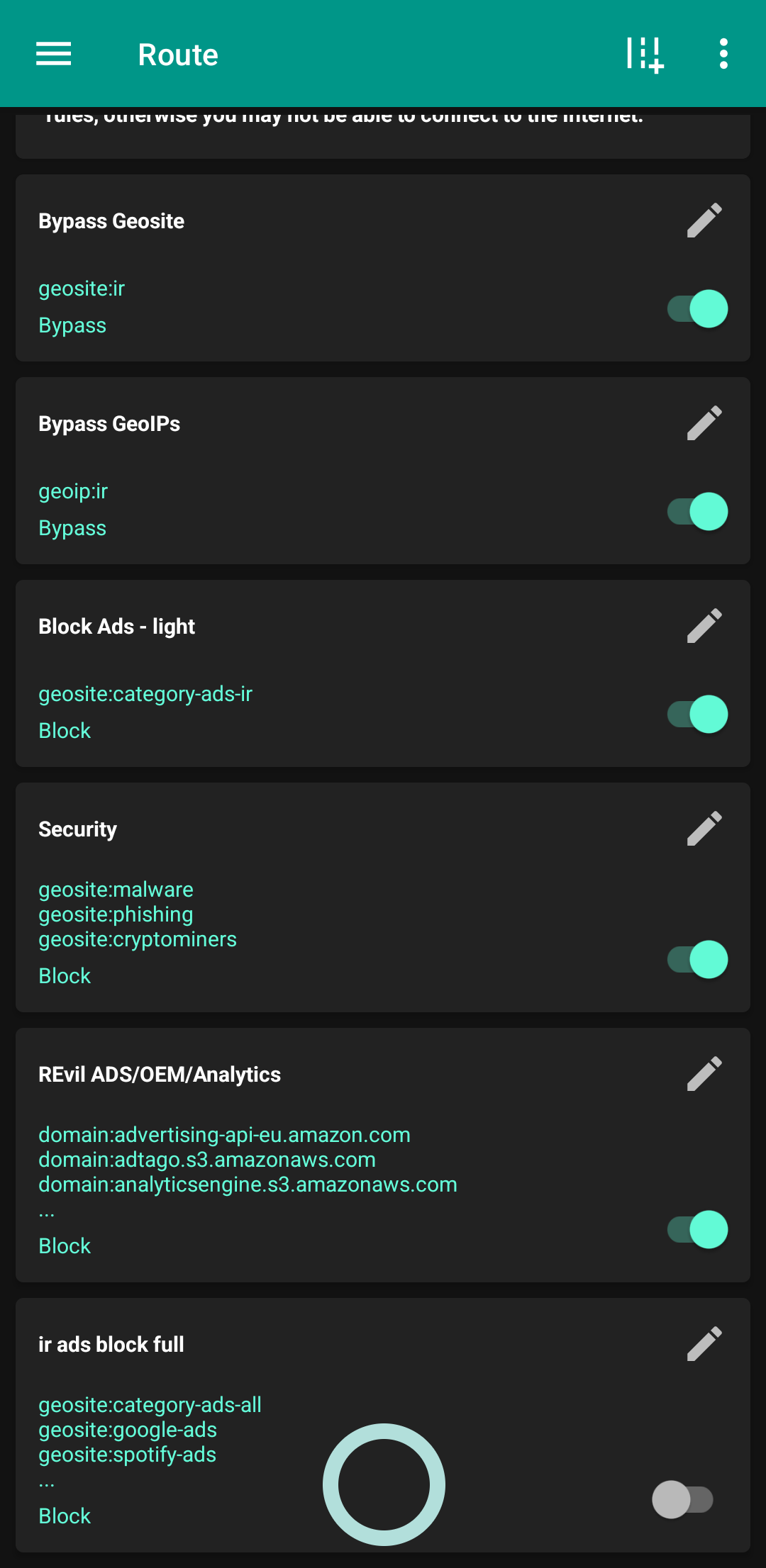This screenshot has width=766, height=1568.
Task: Open the three-dot overflow menu
Action: [723, 54]
